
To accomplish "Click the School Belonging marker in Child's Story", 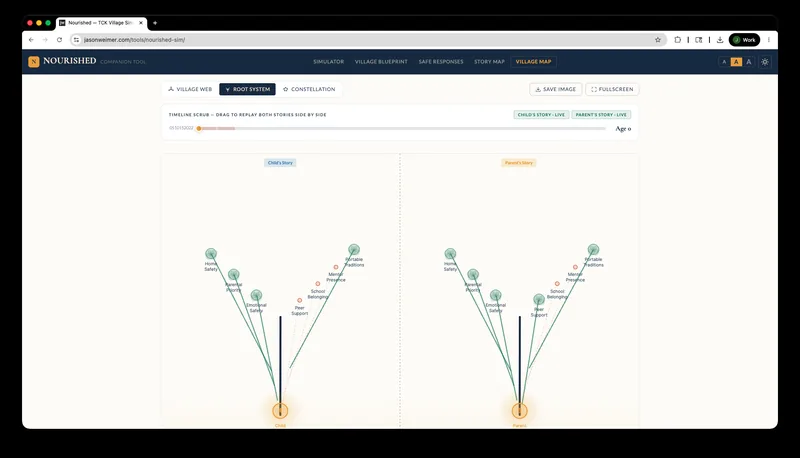I will pos(317,284).
